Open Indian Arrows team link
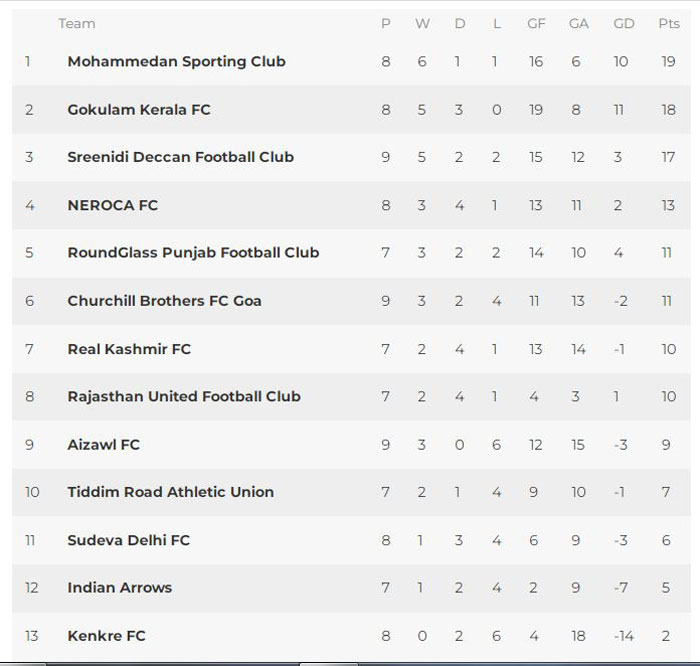The height and width of the screenshot is (666, 700). 120,587
